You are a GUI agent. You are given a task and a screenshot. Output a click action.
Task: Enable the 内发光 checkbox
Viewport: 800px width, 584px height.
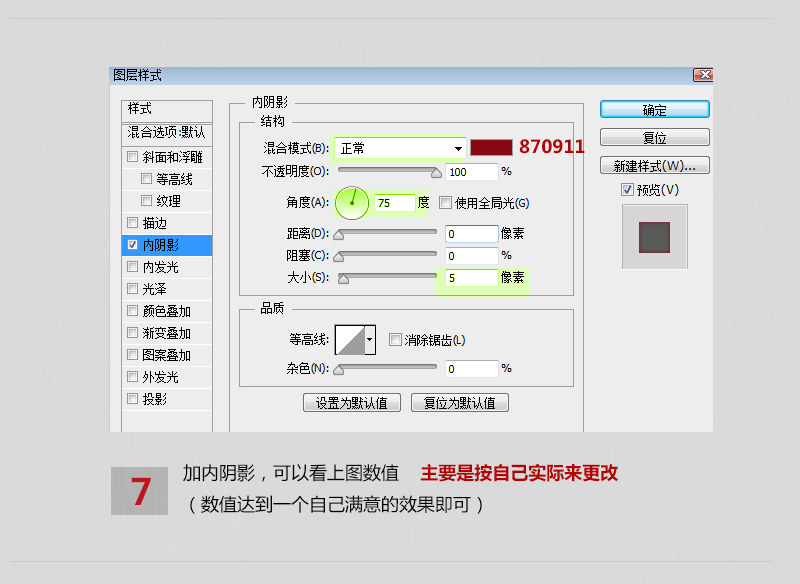point(133,266)
